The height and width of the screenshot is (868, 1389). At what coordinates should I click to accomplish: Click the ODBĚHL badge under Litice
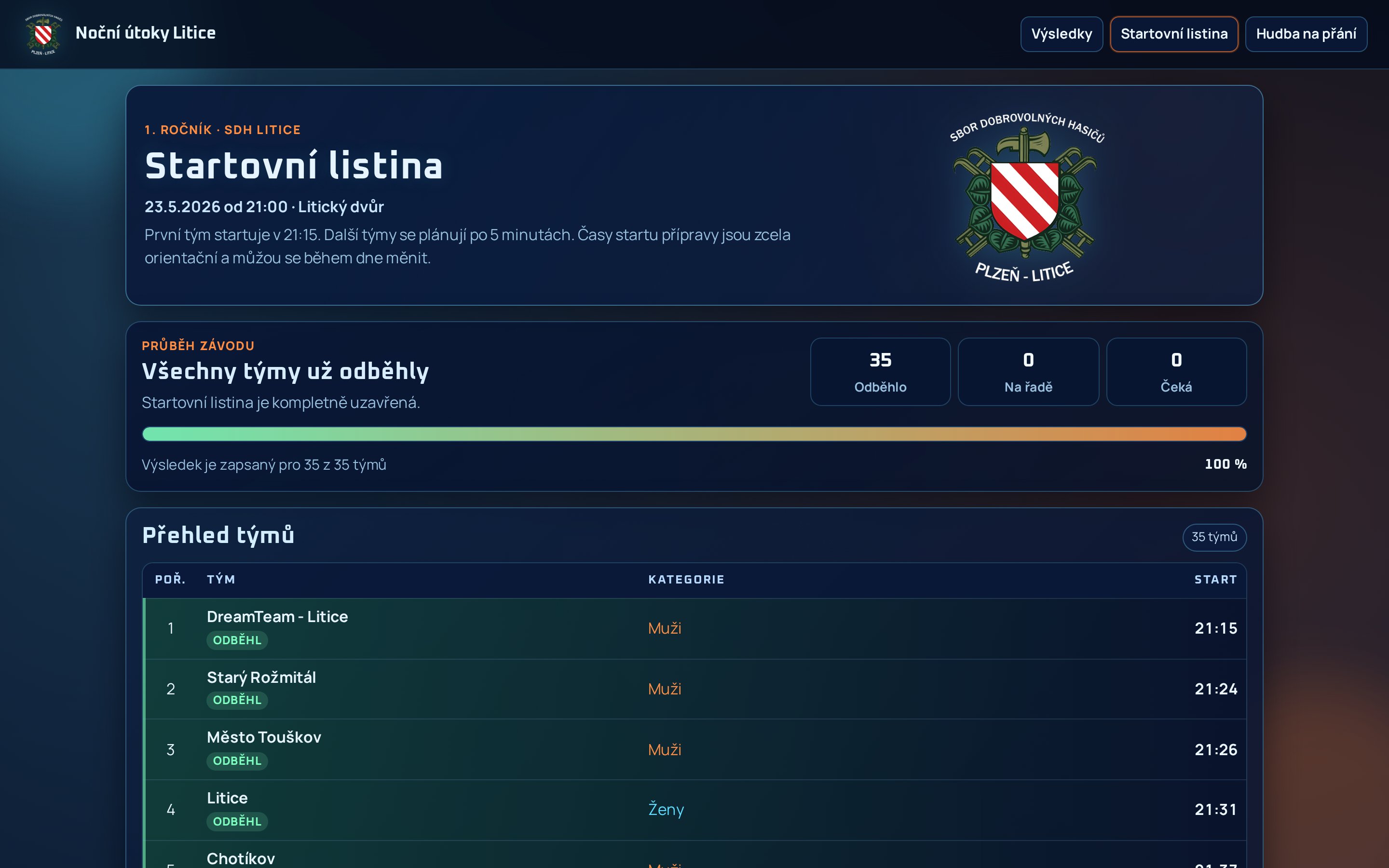(x=237, y=822)
